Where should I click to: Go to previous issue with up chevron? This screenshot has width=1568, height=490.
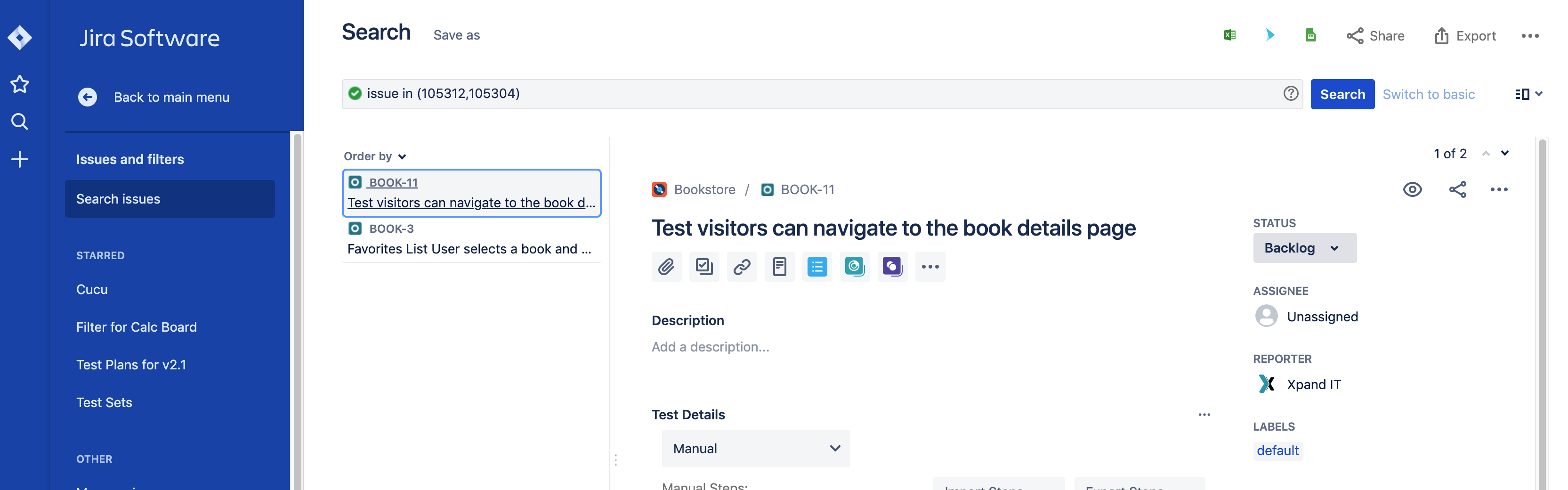point(1486,154)
